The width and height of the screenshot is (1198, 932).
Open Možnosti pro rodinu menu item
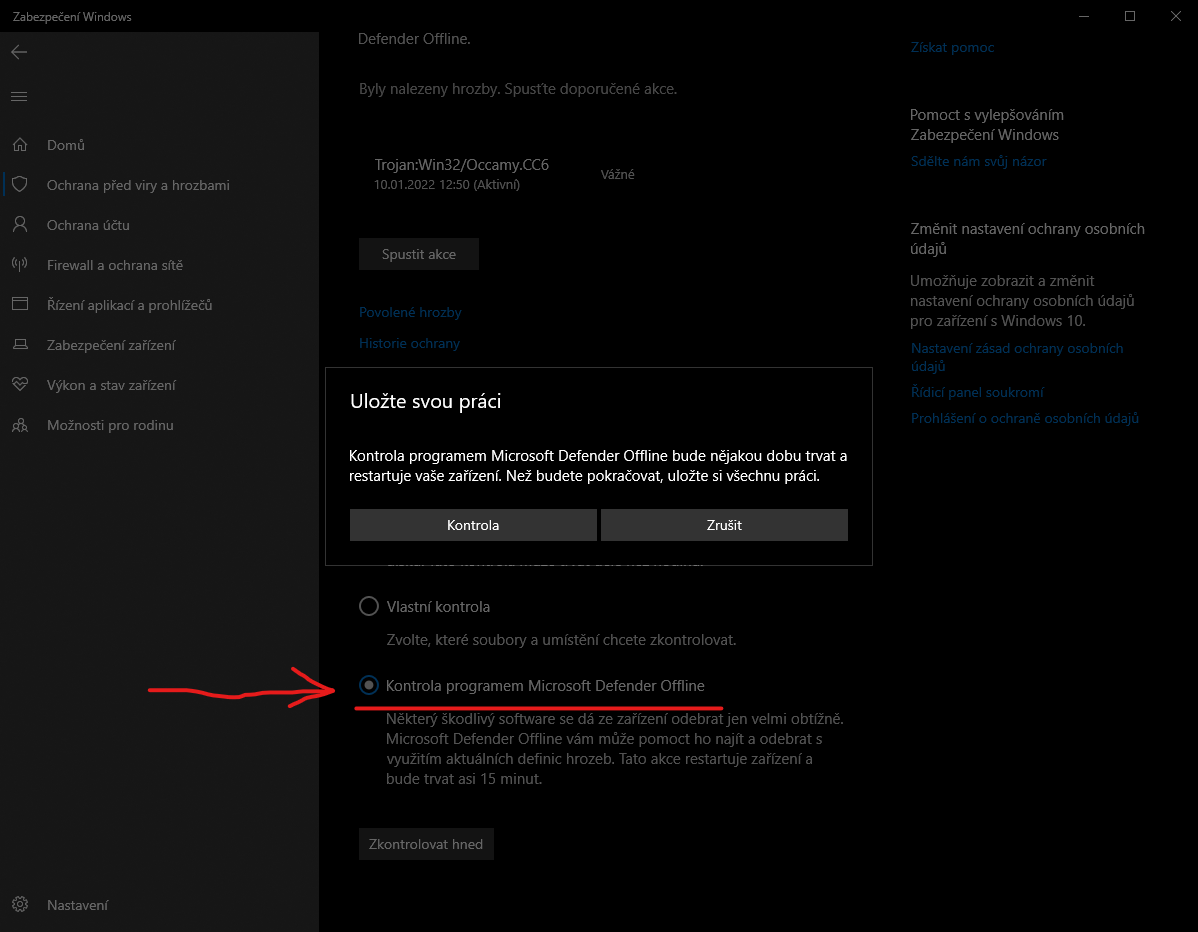tap(110, 425)
